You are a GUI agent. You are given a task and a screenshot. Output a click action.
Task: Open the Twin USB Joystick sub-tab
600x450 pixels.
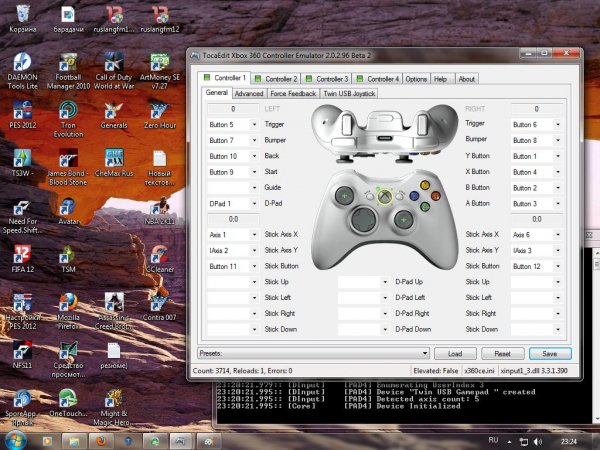349,93
